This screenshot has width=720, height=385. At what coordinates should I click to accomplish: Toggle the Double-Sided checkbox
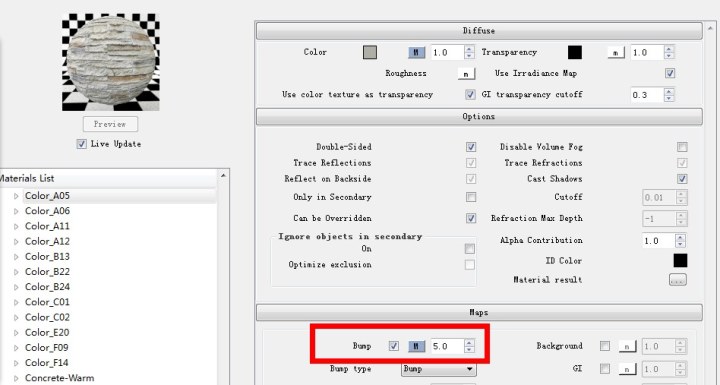click(x=471, y=147)
